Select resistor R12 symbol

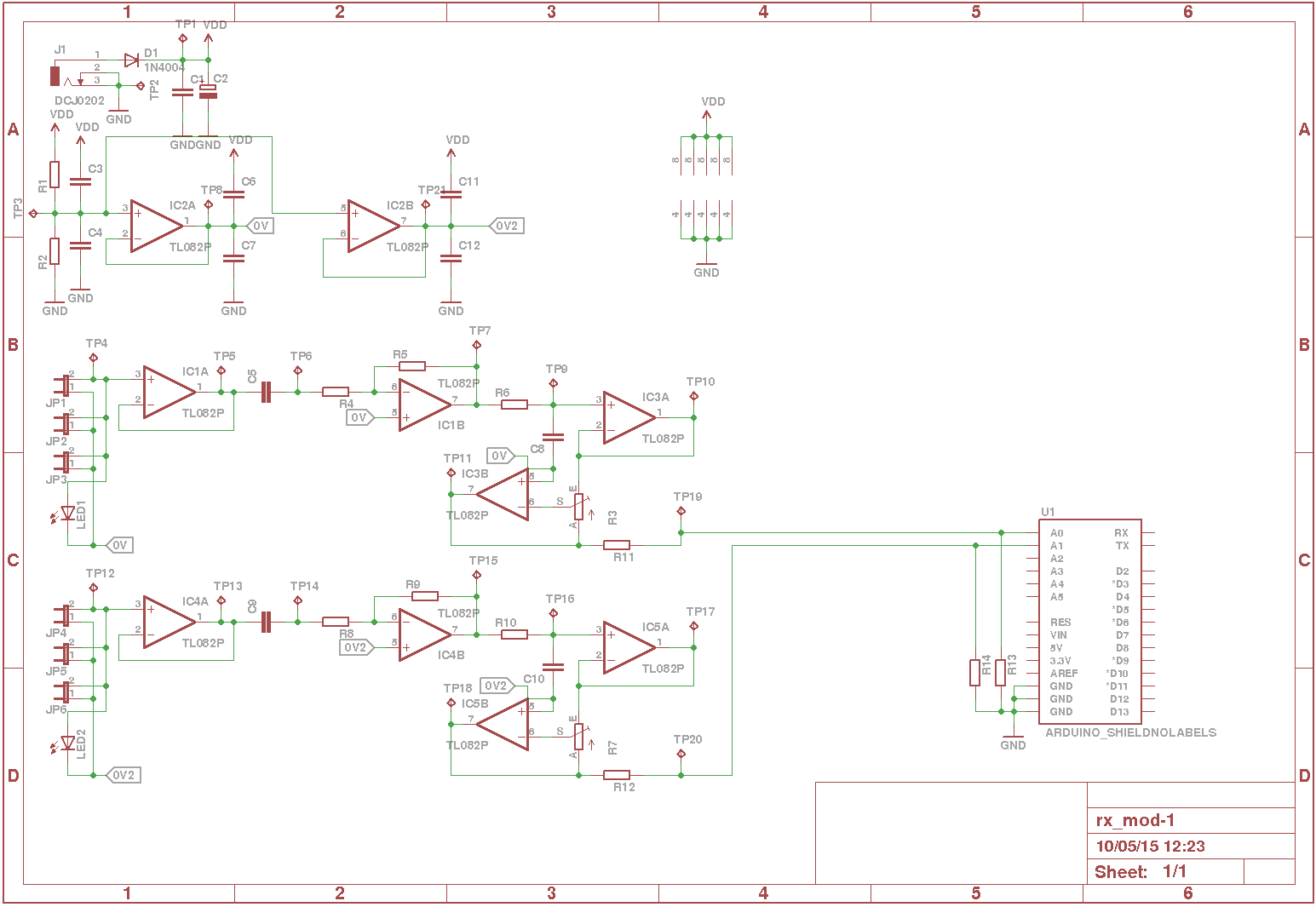coord(617,775)
